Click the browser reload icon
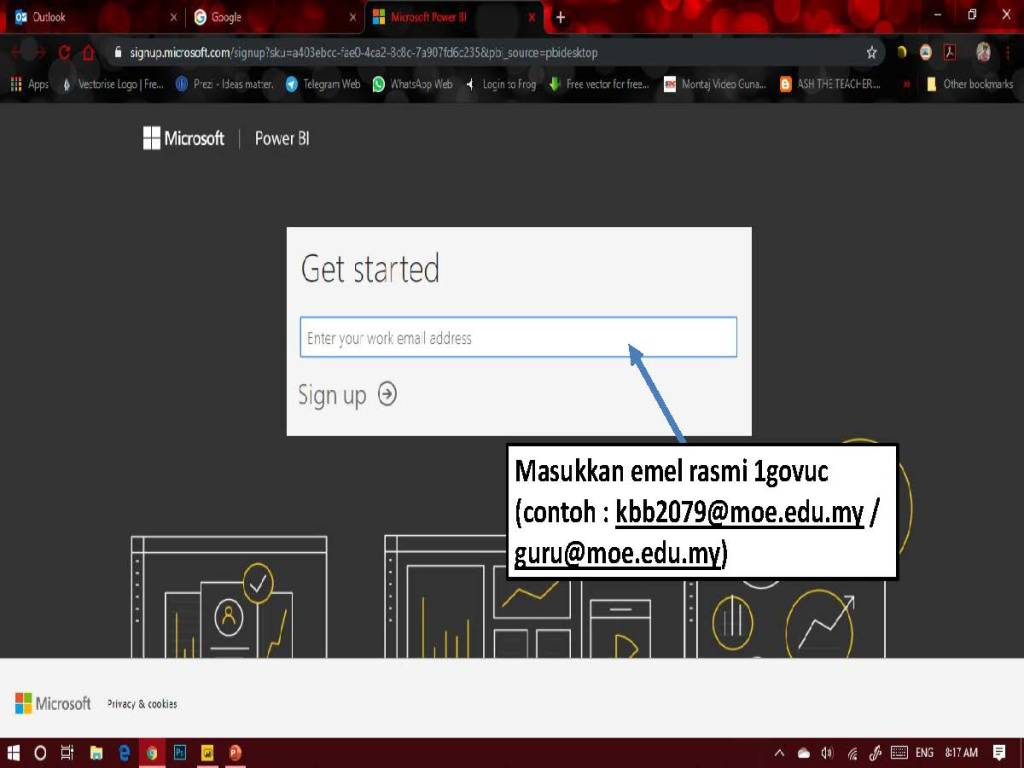The width and height of the screenshot is (1024, 768). pyautogui.click(x=65, y=52)
